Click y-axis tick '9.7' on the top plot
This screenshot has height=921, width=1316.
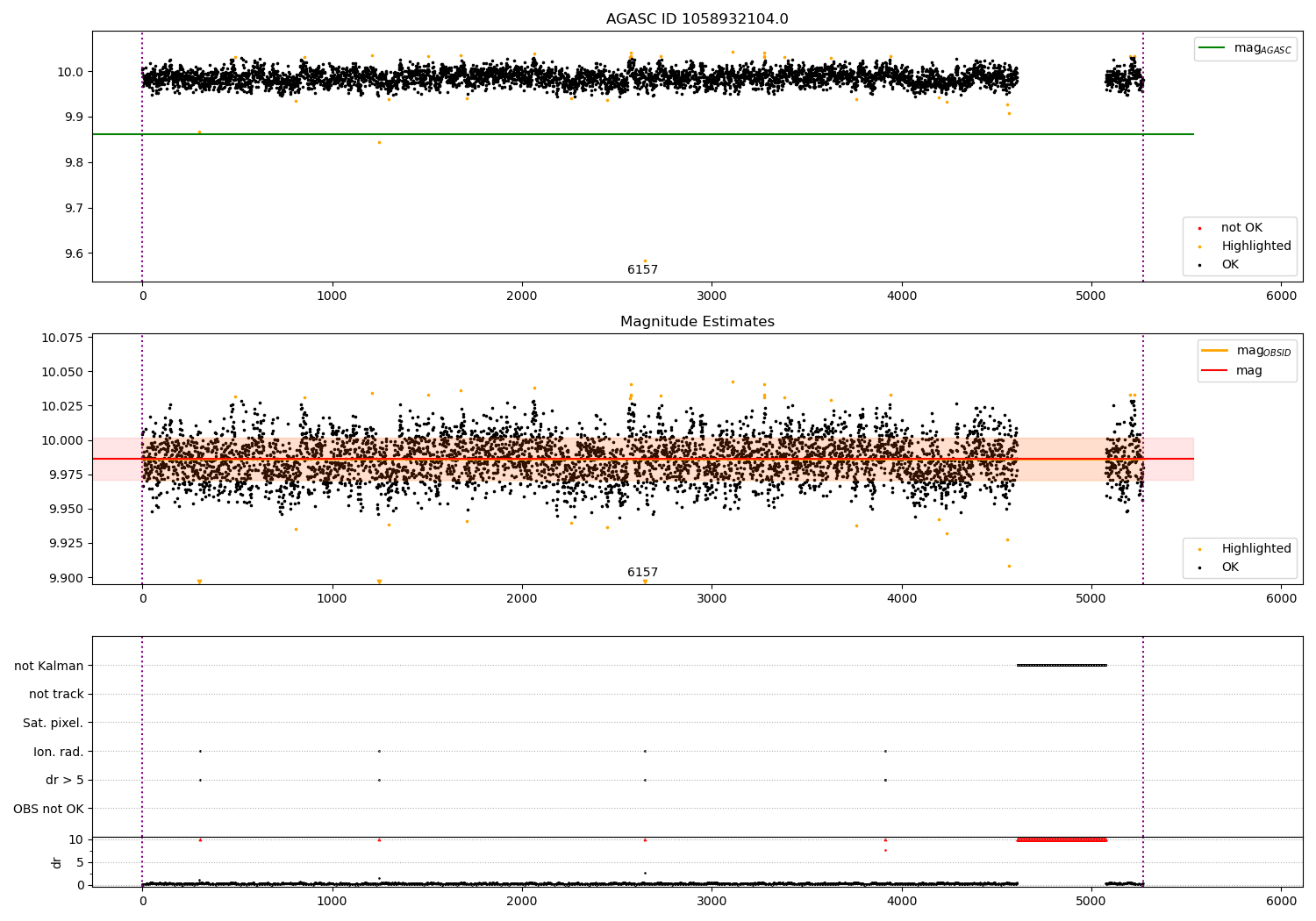[75, 209]
